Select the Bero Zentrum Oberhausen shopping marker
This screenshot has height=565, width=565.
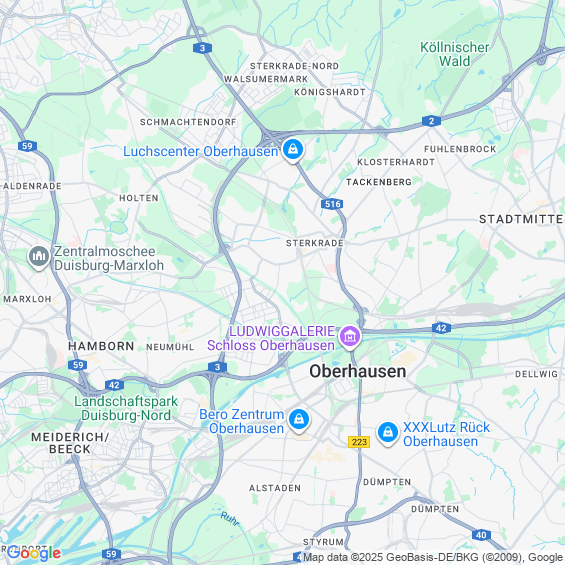tap(299, 420)
